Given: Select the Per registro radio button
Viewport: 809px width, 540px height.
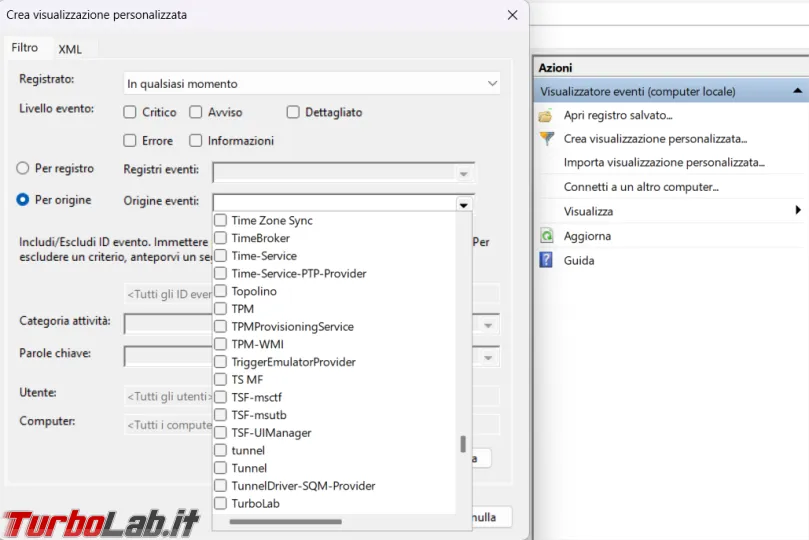Looking at the screenshot, I should point(23,170).
